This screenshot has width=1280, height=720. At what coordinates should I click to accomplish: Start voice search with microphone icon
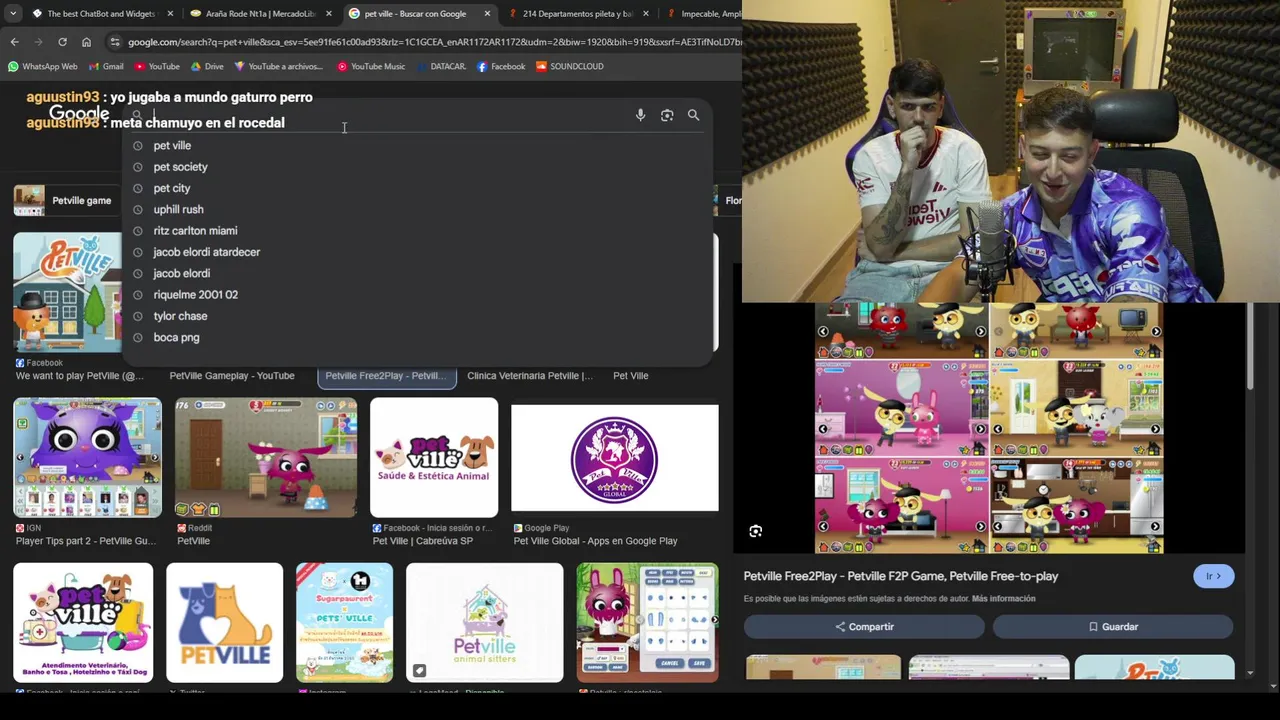click(640, 115)
